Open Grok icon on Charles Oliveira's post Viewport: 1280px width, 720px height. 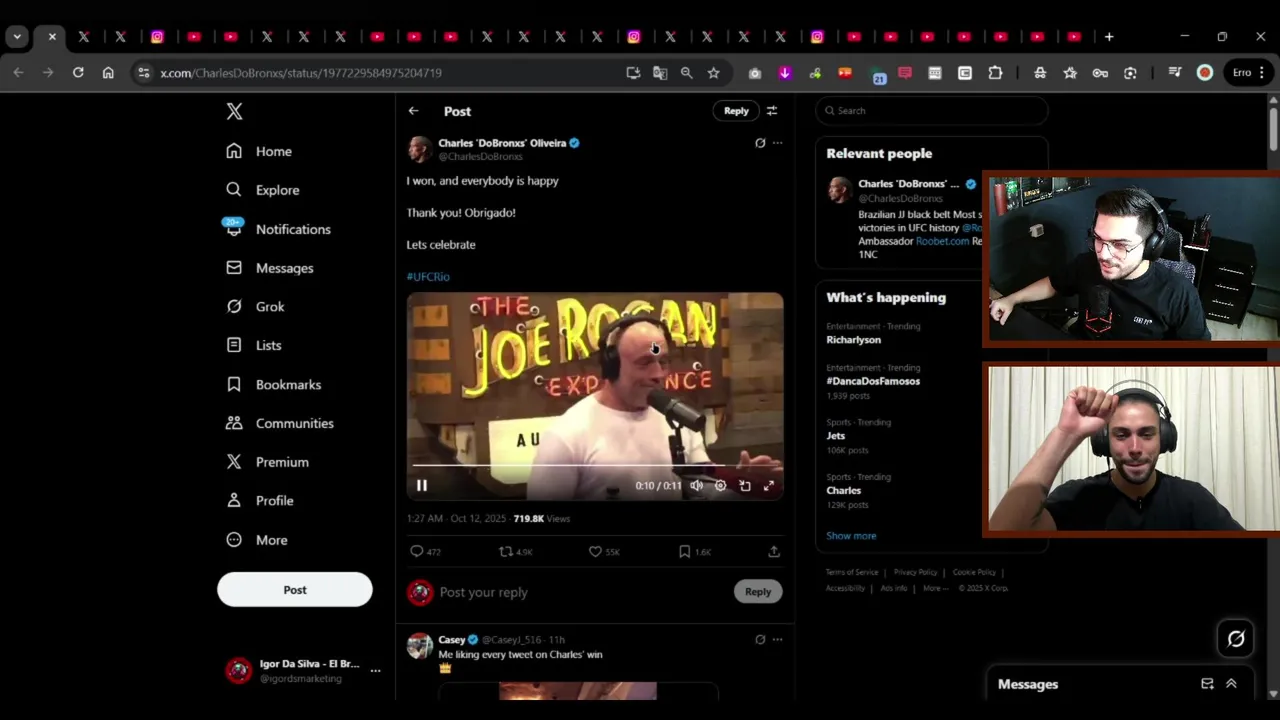(760, 143)
